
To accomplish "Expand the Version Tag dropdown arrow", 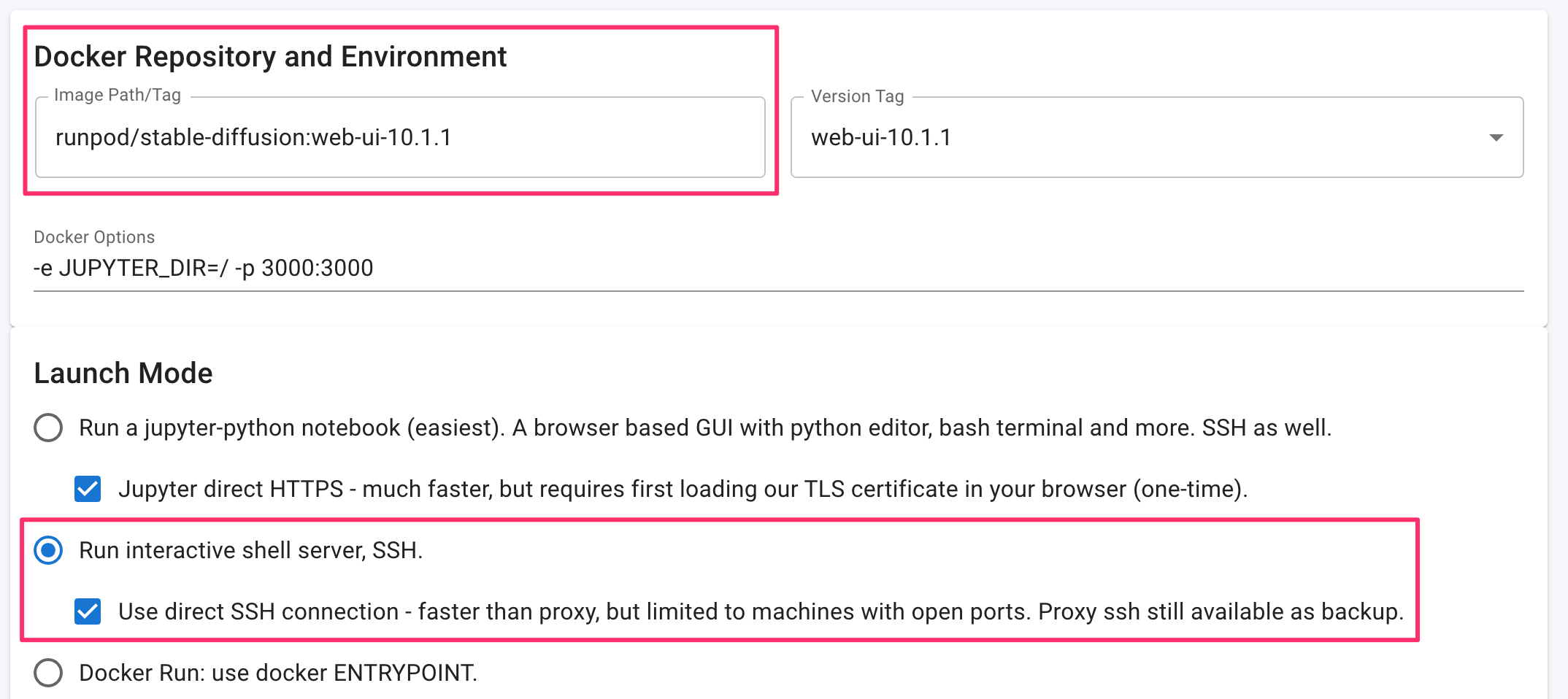I will click(x=1496, y=138).
